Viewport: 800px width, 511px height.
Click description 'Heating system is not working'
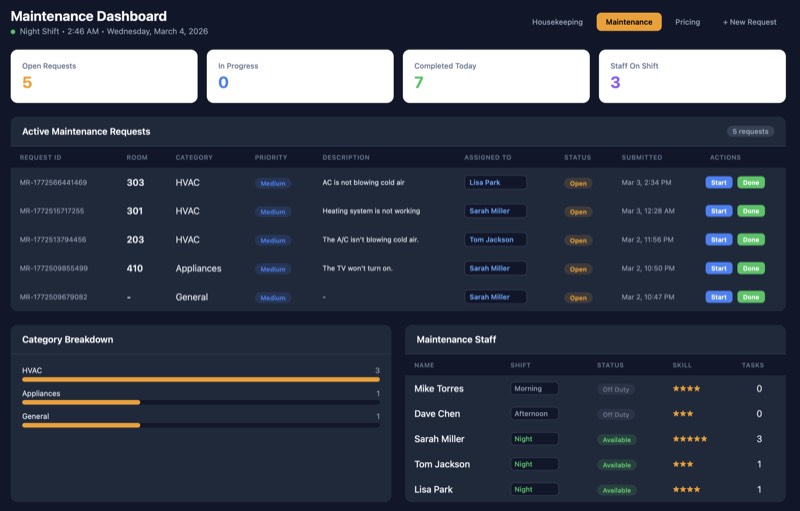371,211
